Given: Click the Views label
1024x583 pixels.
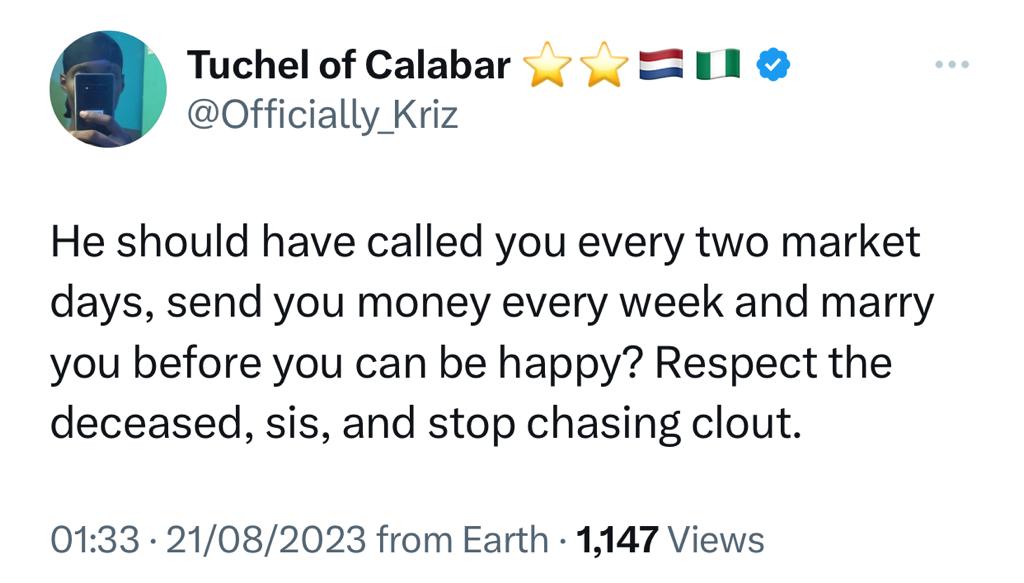Looking at the screenshot, I should [716, 540].
